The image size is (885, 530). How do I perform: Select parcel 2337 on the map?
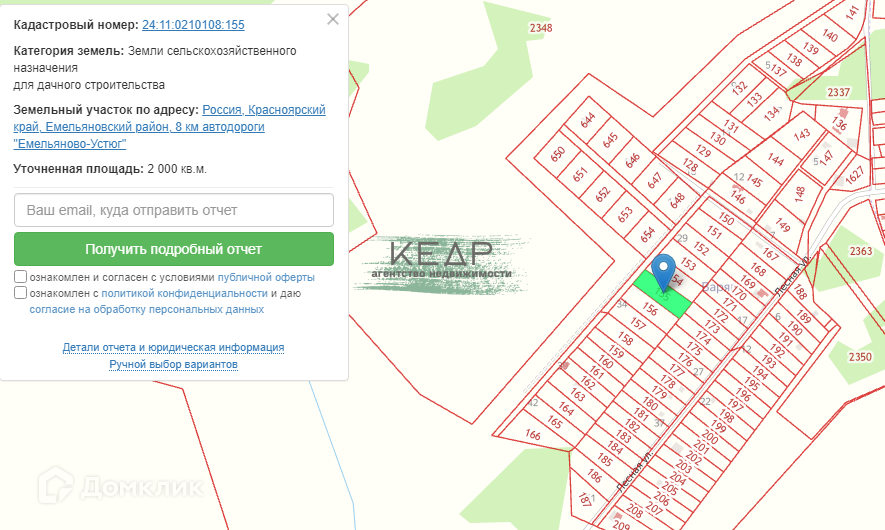(838, 92)
